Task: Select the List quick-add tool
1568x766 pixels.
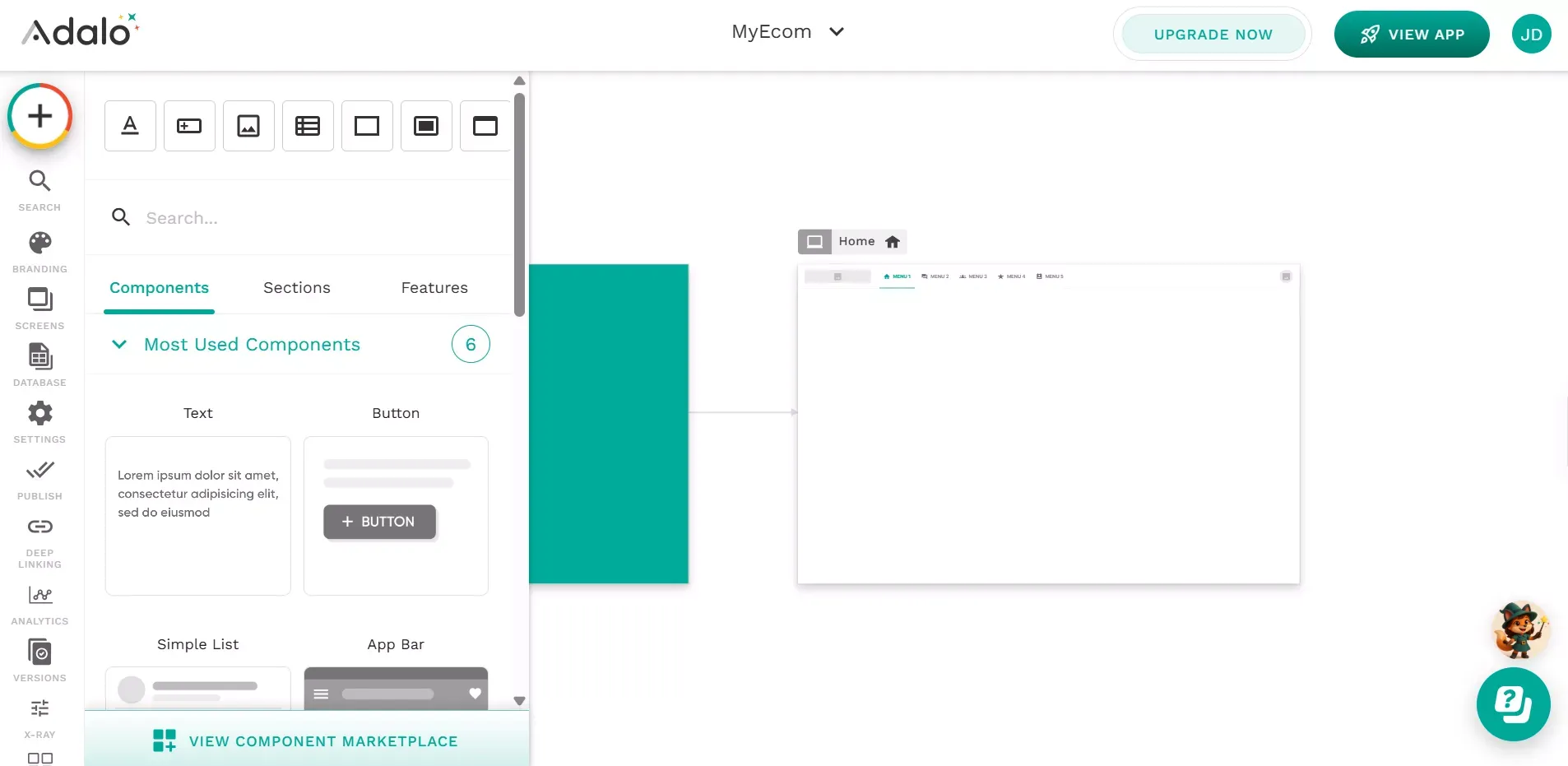Action: point(308,126)
